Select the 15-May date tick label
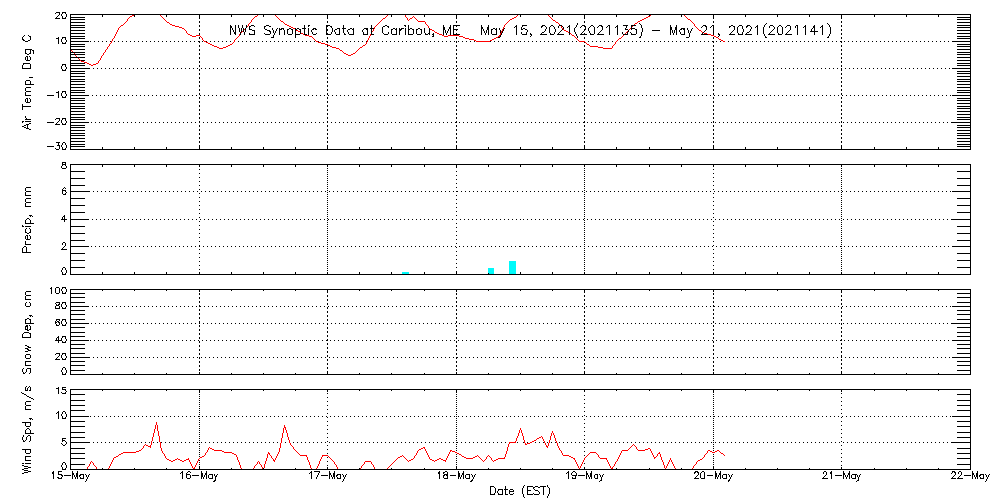 [x=70, y=477]
